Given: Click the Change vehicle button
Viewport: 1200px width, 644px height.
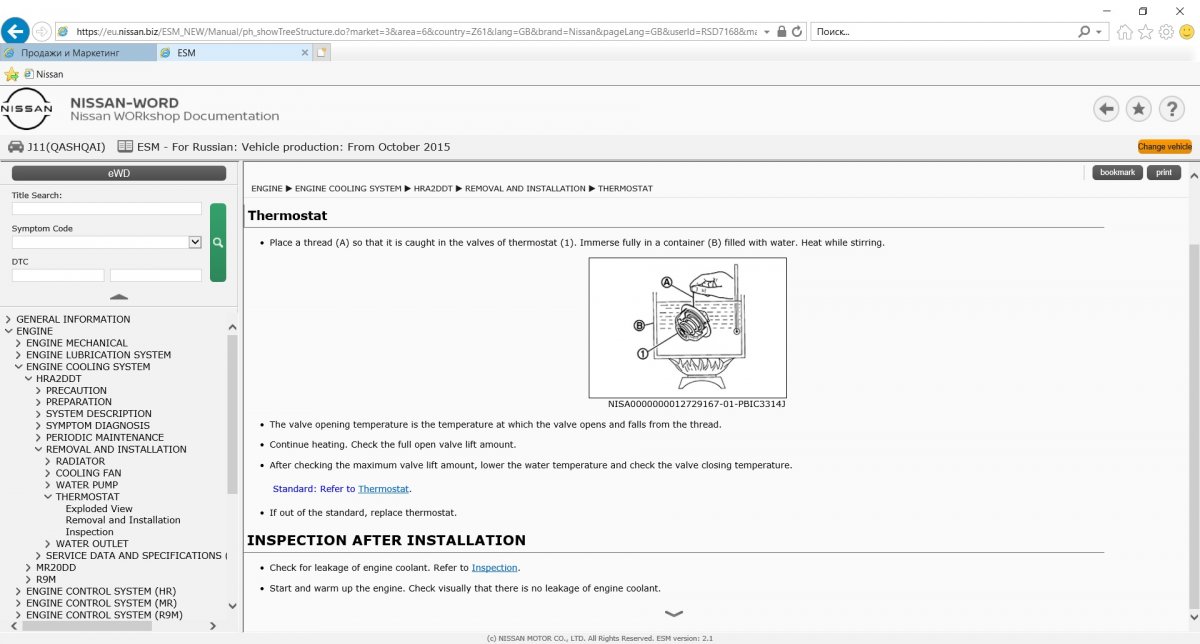Looking at the screenshot, I should [x=1165, y=147].
